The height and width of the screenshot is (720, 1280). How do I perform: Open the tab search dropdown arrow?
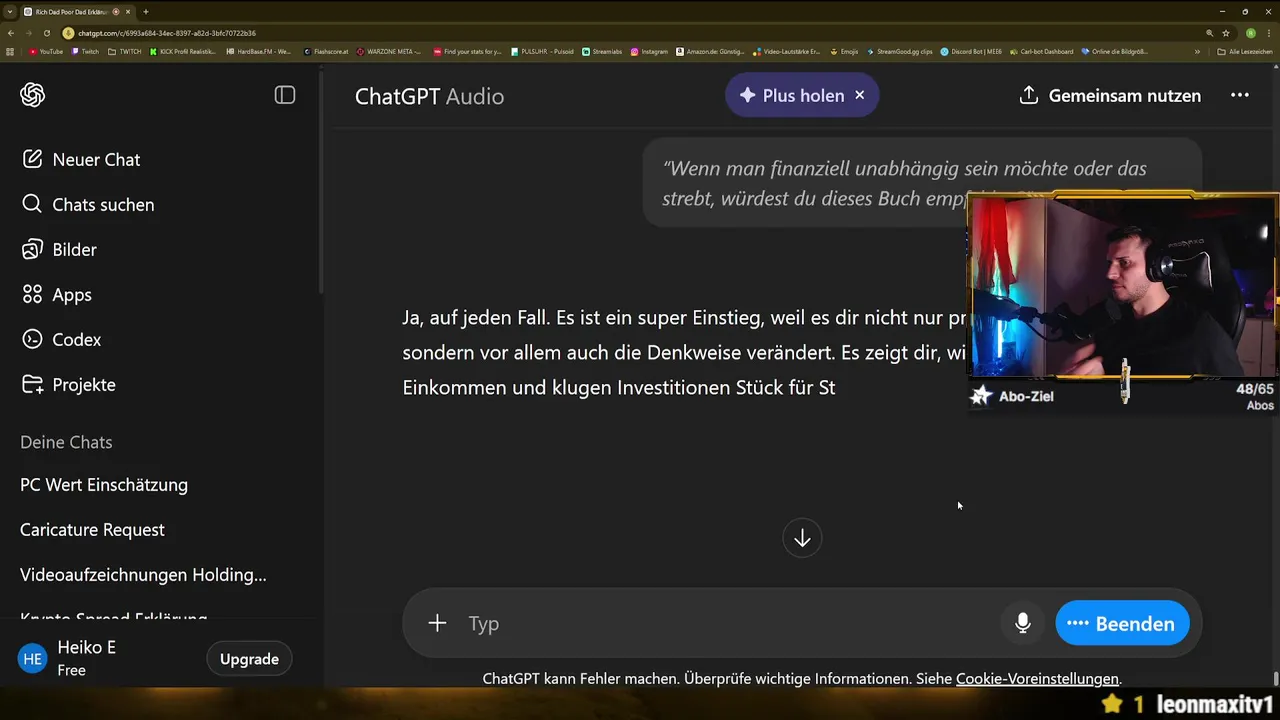(9, 11)
